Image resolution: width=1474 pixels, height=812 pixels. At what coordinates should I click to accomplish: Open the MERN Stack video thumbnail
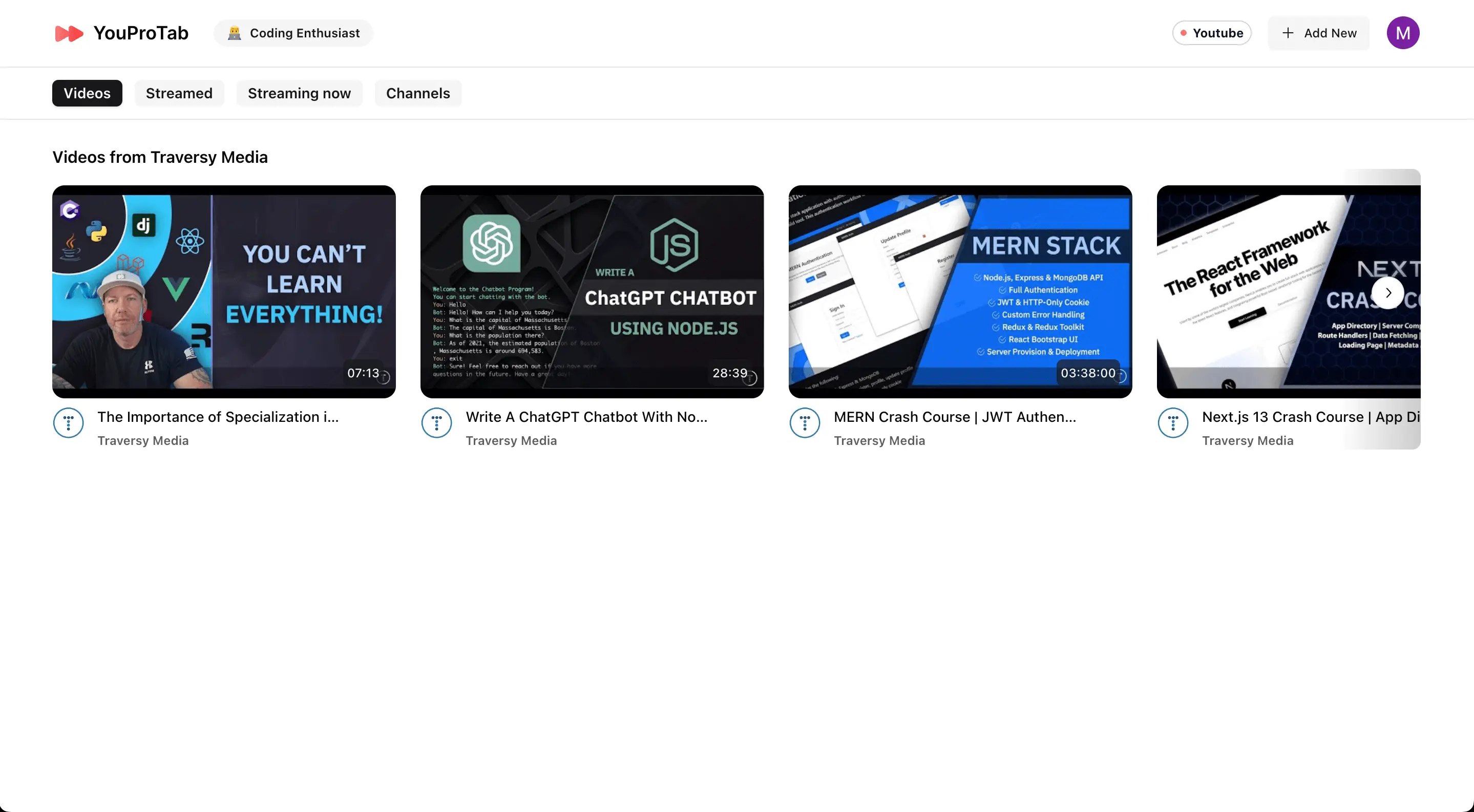click(x=960, y=292)
